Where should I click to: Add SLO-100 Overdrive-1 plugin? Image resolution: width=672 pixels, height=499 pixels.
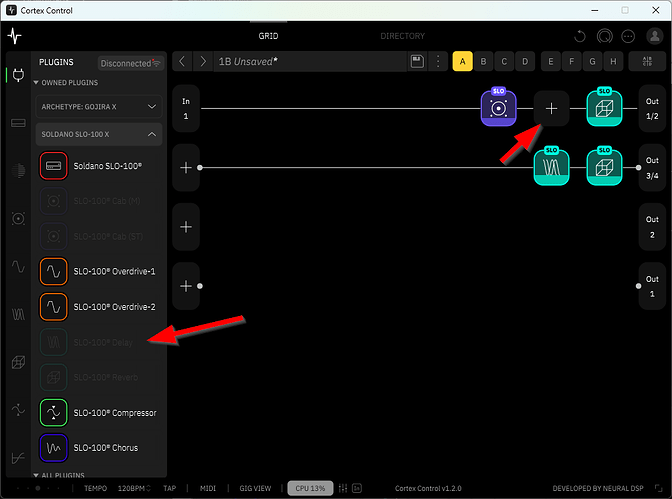pos(99,271)
